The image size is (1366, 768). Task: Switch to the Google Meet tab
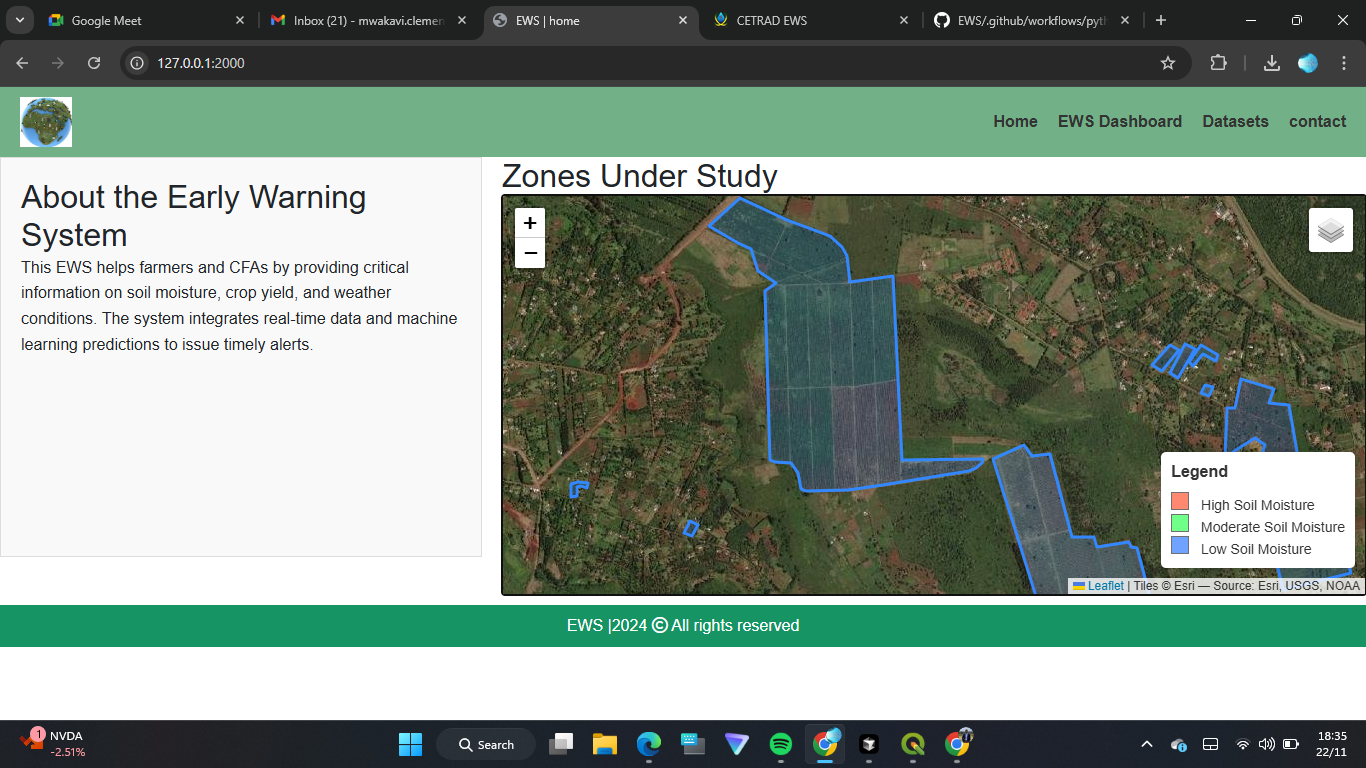tap(147, 20)
